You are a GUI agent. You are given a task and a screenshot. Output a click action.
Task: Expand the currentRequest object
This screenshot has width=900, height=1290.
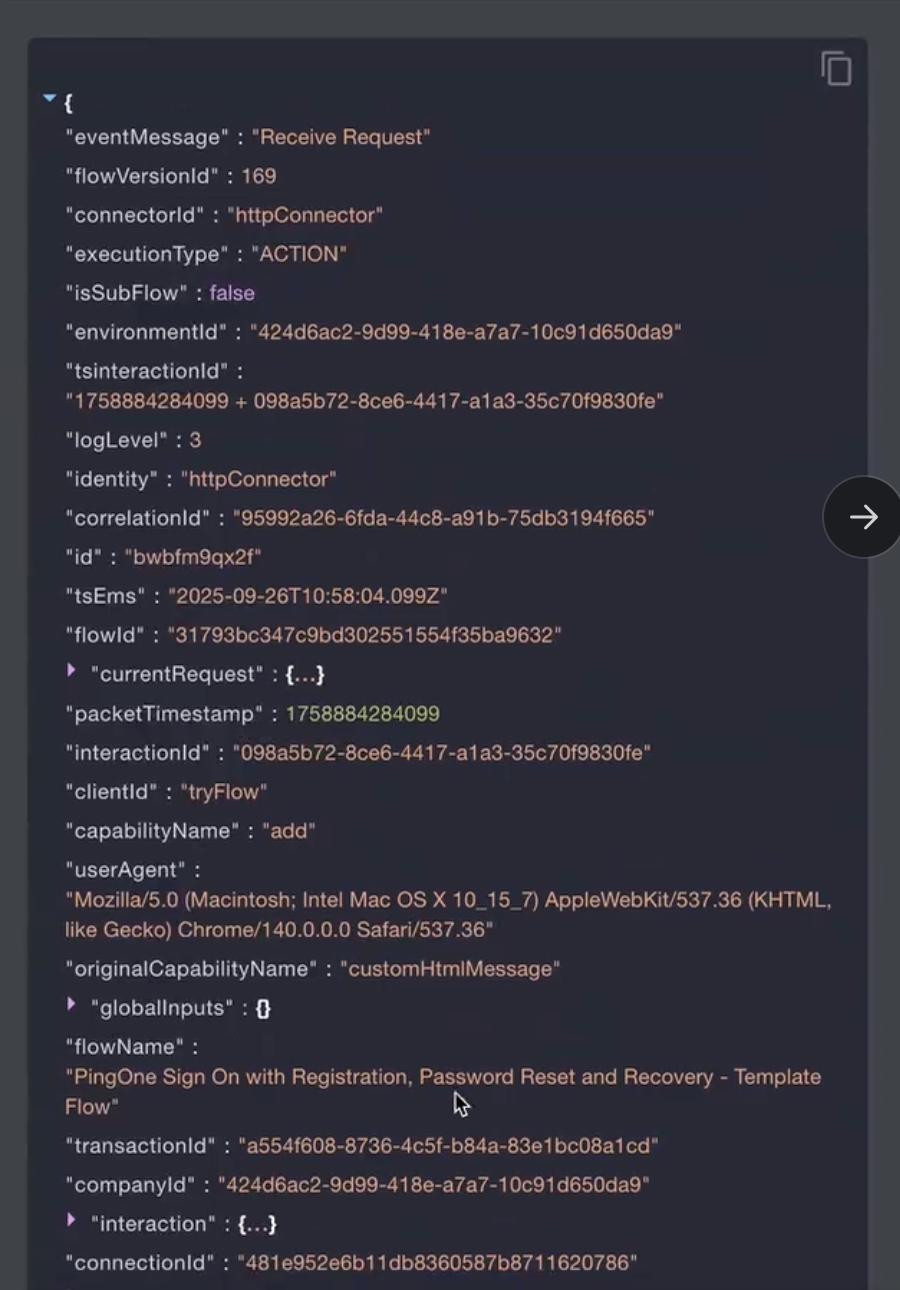click(x=71, y=672)
